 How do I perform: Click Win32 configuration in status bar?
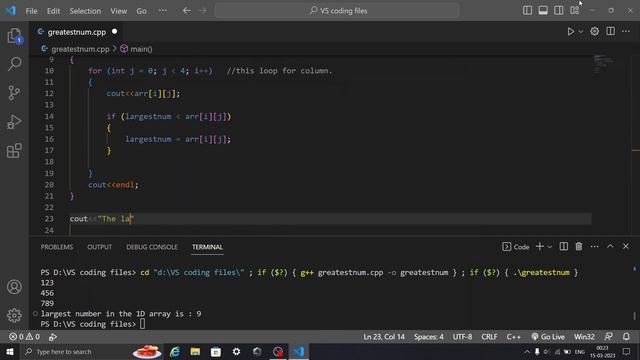click(584, 337)
